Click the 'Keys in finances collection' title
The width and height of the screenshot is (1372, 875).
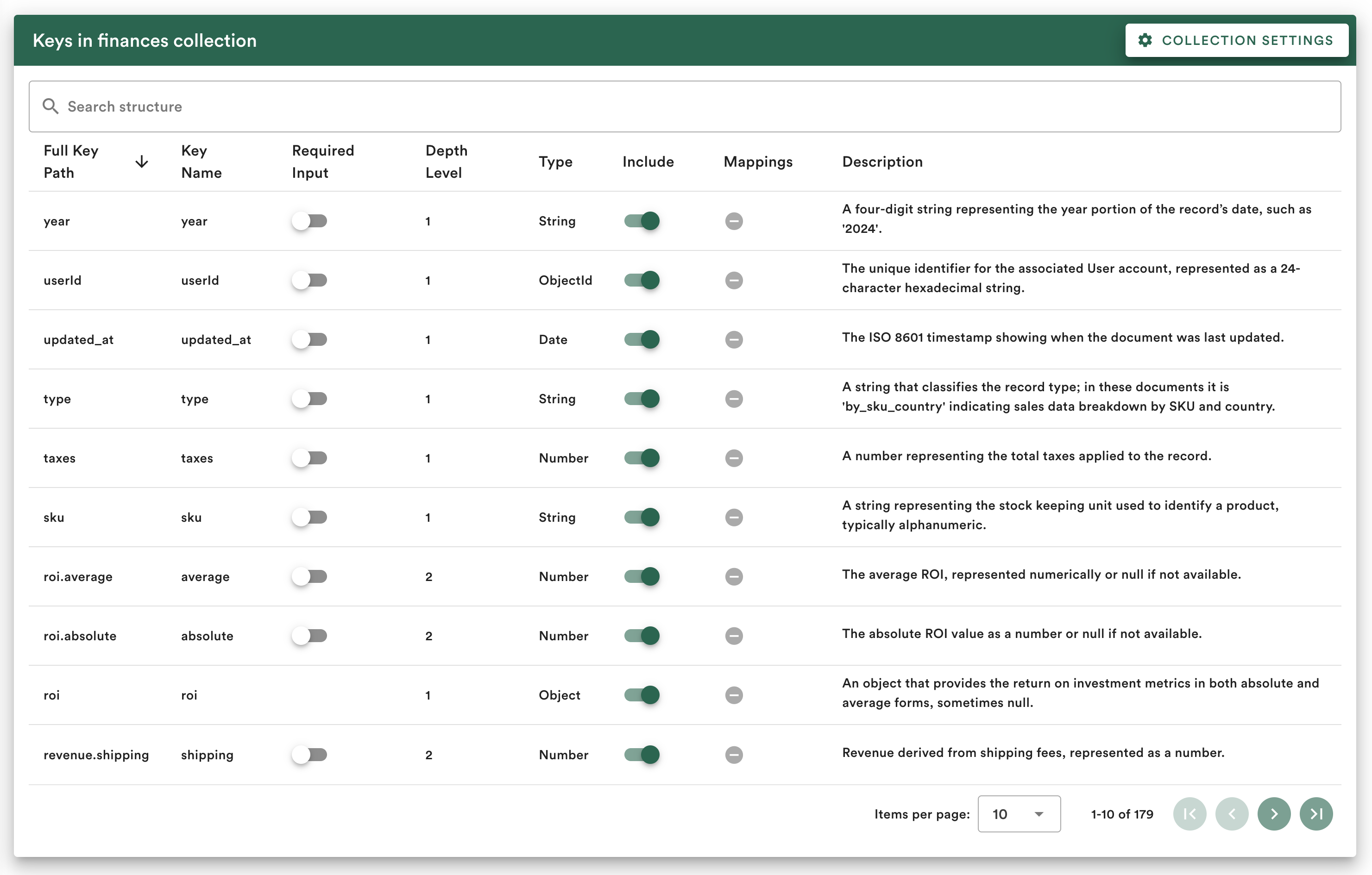145,40
